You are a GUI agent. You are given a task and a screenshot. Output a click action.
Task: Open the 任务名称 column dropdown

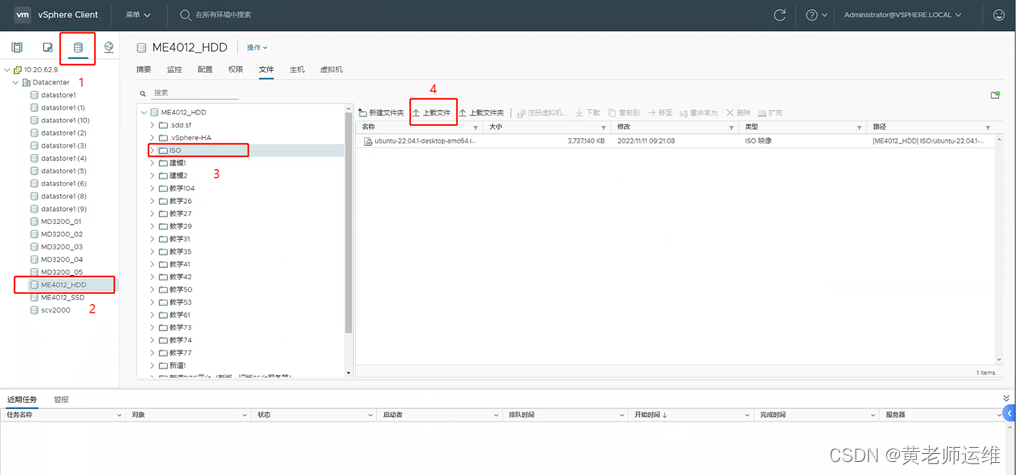[x=119, y=414]
